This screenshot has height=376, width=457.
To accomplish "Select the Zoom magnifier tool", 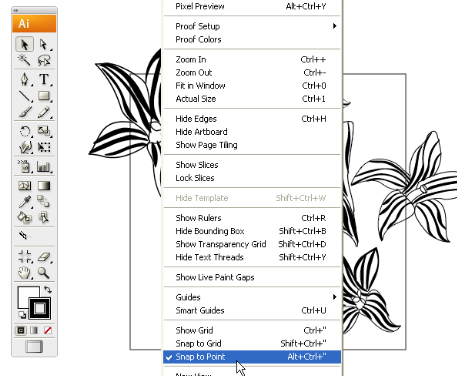I will pos(44,273).
